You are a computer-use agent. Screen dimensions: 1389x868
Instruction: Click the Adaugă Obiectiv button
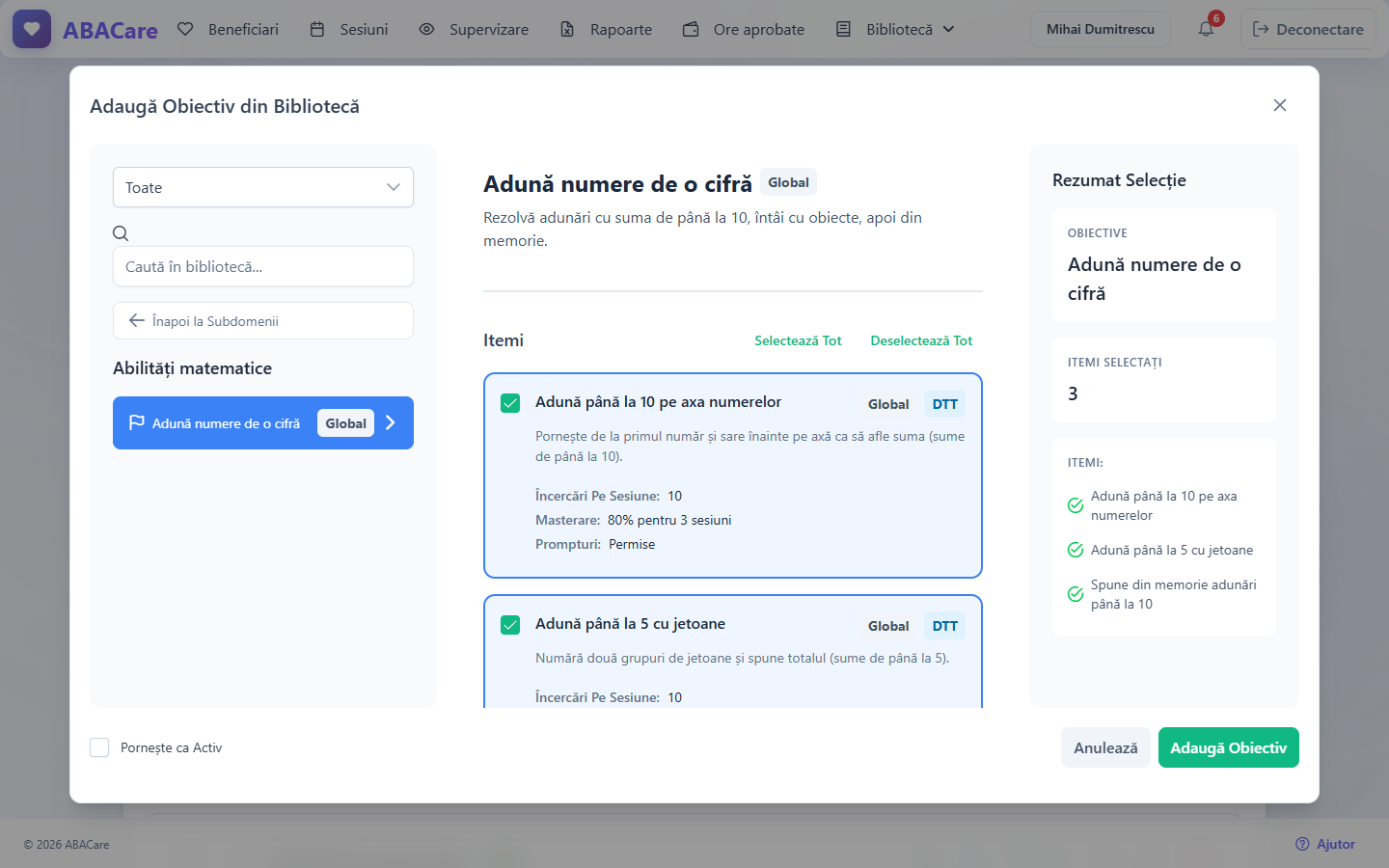tap(1229, 747)
